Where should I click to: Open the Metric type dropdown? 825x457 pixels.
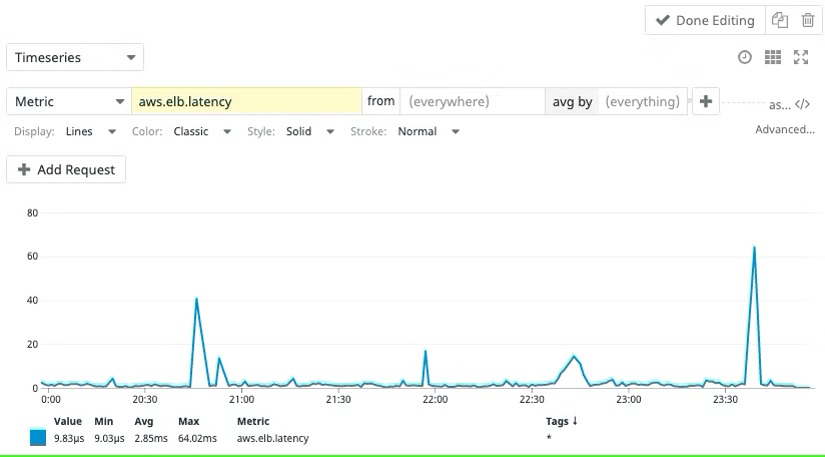(x=68, y=101)
